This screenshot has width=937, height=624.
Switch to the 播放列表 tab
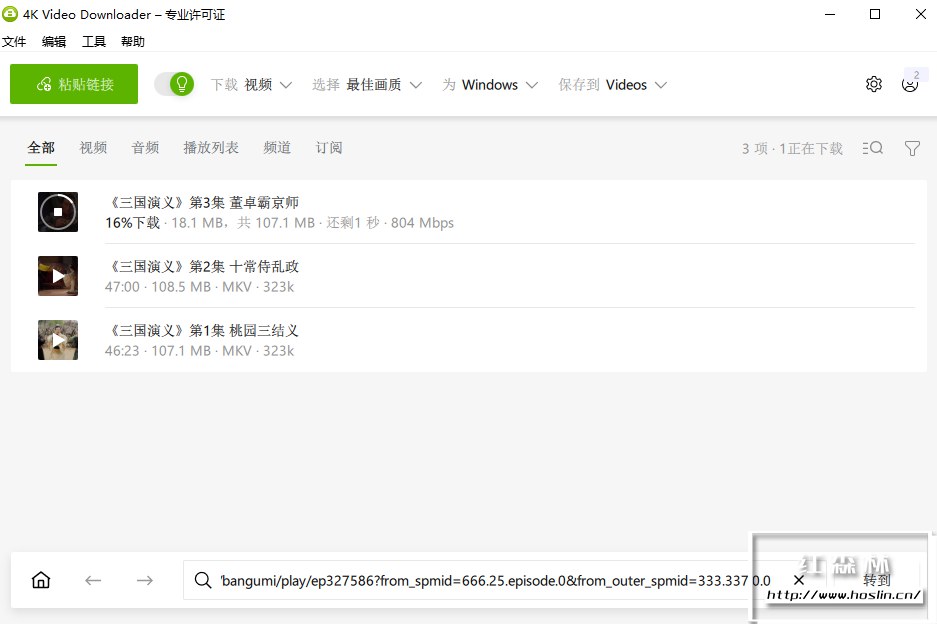click(211, 148)
